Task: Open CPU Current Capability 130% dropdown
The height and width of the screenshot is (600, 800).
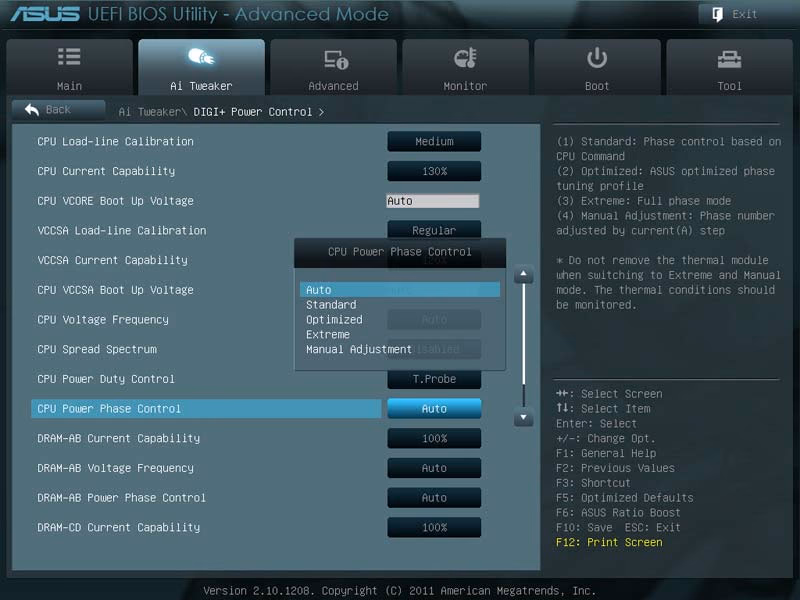Action: click(434, 171)
